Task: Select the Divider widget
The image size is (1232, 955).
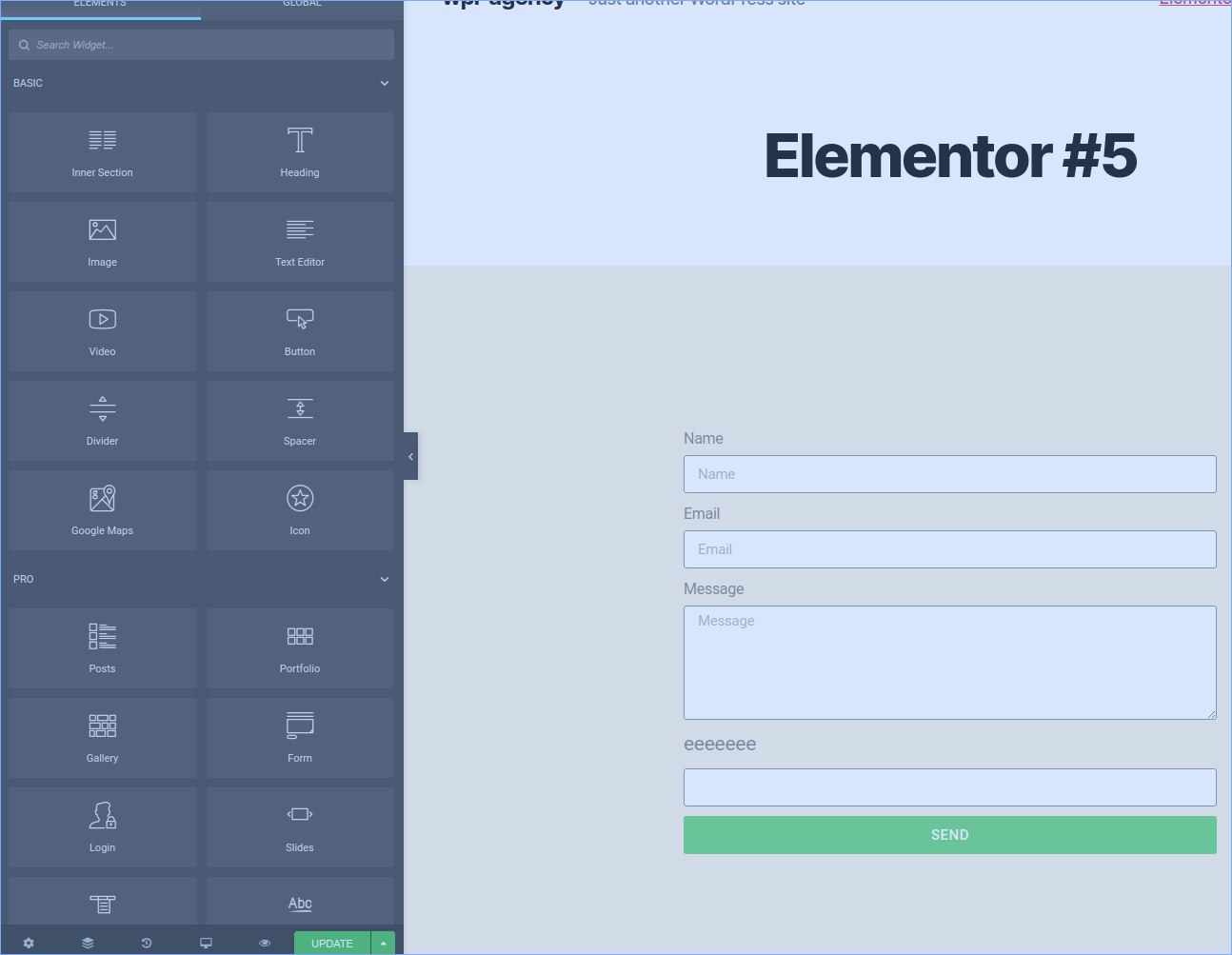Action: (x=103, y=421)
